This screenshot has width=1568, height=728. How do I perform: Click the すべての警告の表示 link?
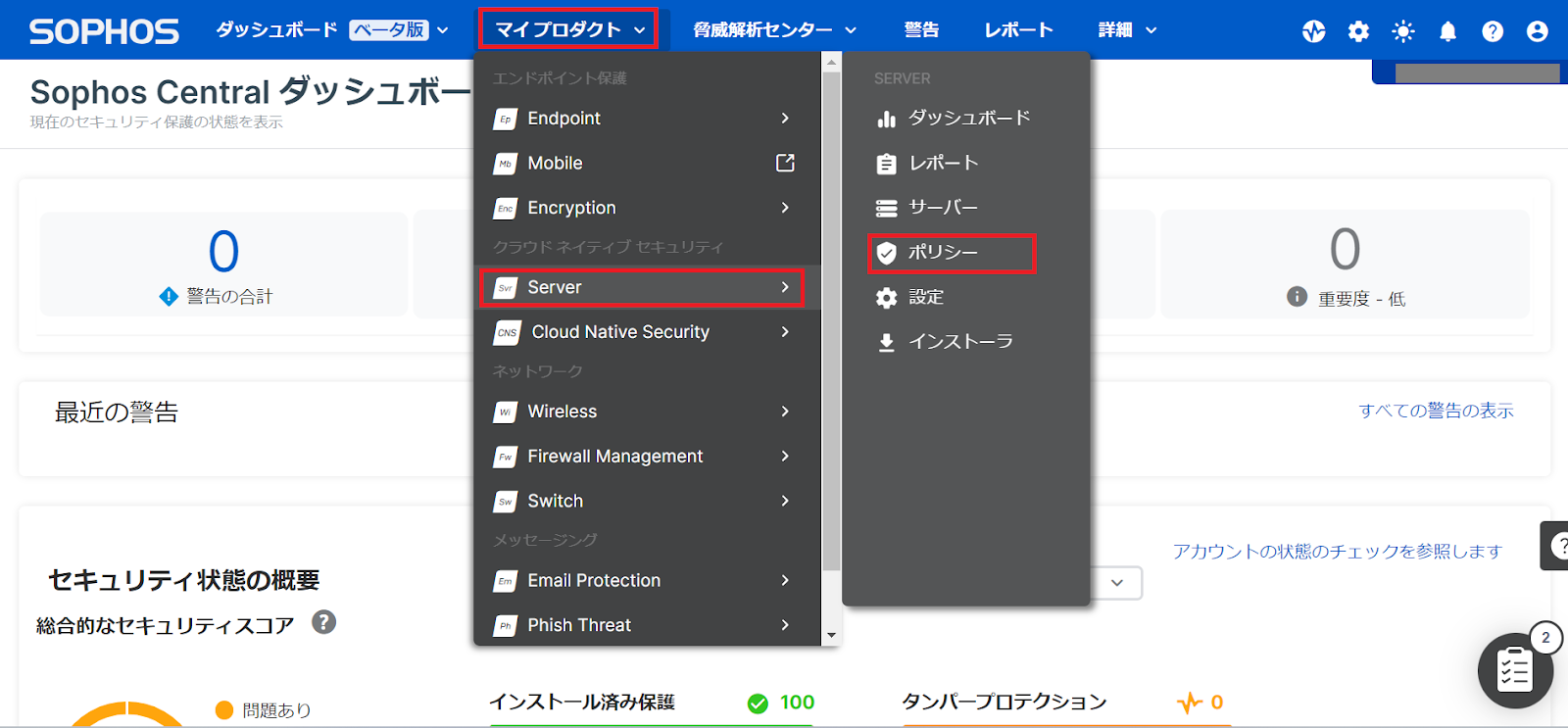(1436, 412)
